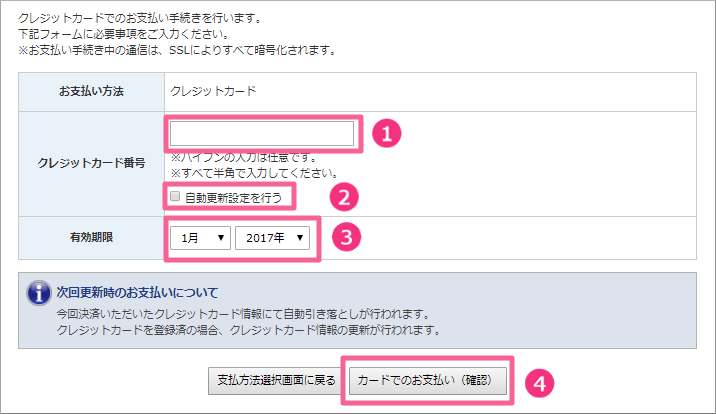Click the credit card number input field
The height and width of the screenshot is (414, 716).
[x=262, y=133]
